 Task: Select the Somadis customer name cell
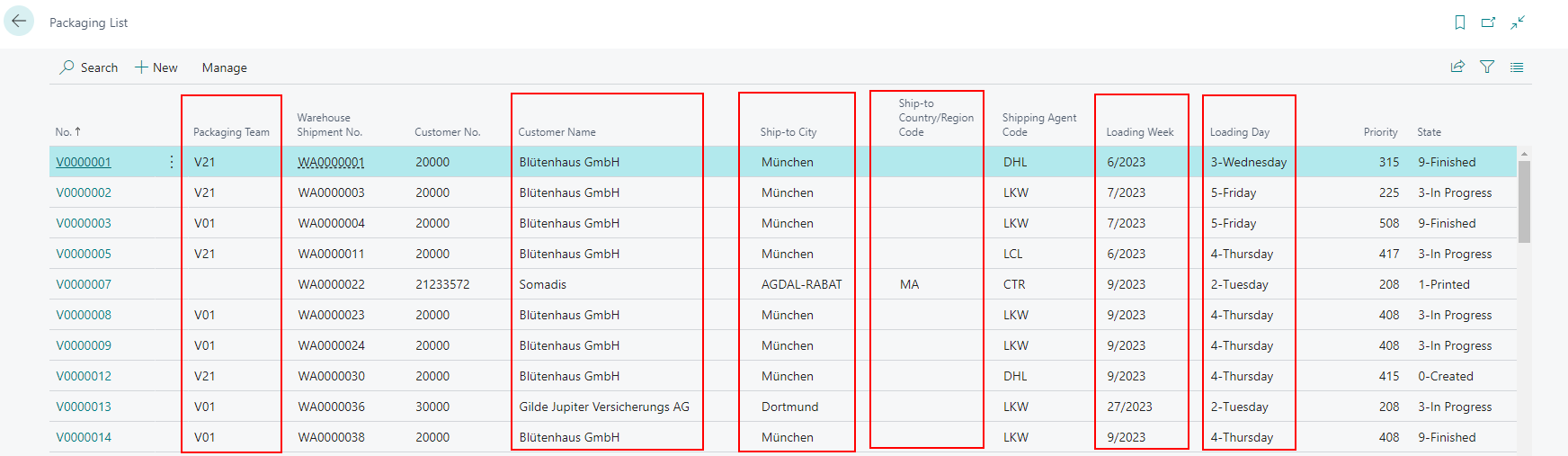point(543,284)
